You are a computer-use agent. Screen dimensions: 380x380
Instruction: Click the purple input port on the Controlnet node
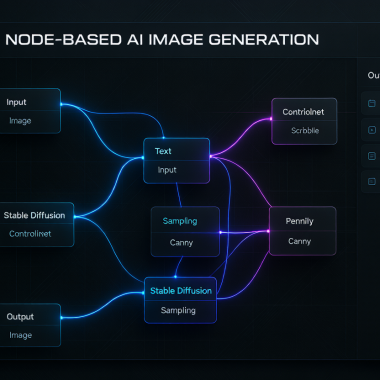(271, 119)
